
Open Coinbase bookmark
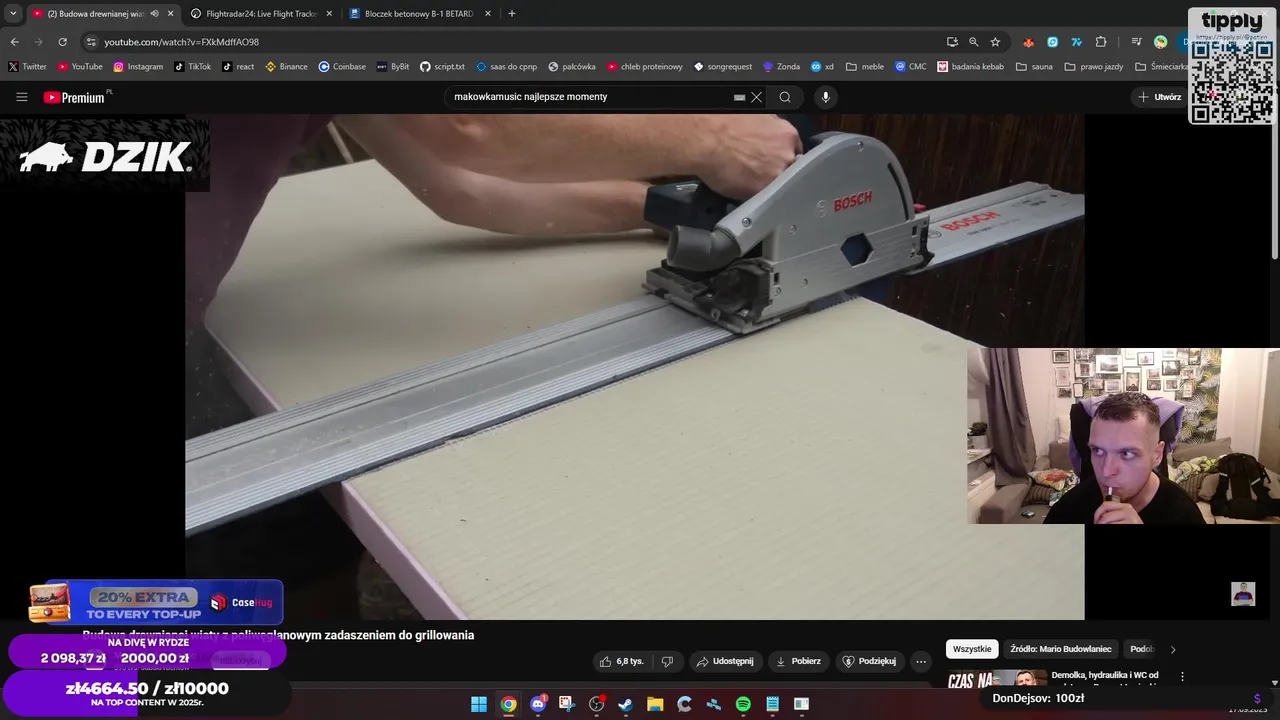[342, 67]
